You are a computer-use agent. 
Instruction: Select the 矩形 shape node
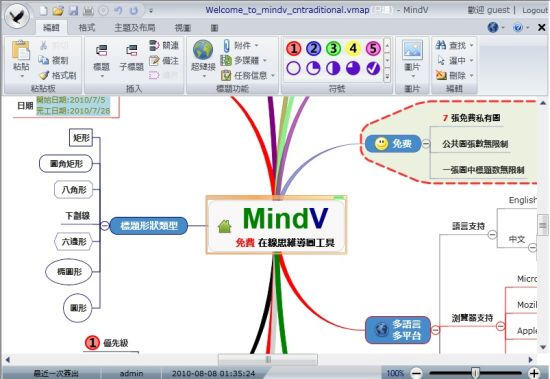(x=81, y=138)
